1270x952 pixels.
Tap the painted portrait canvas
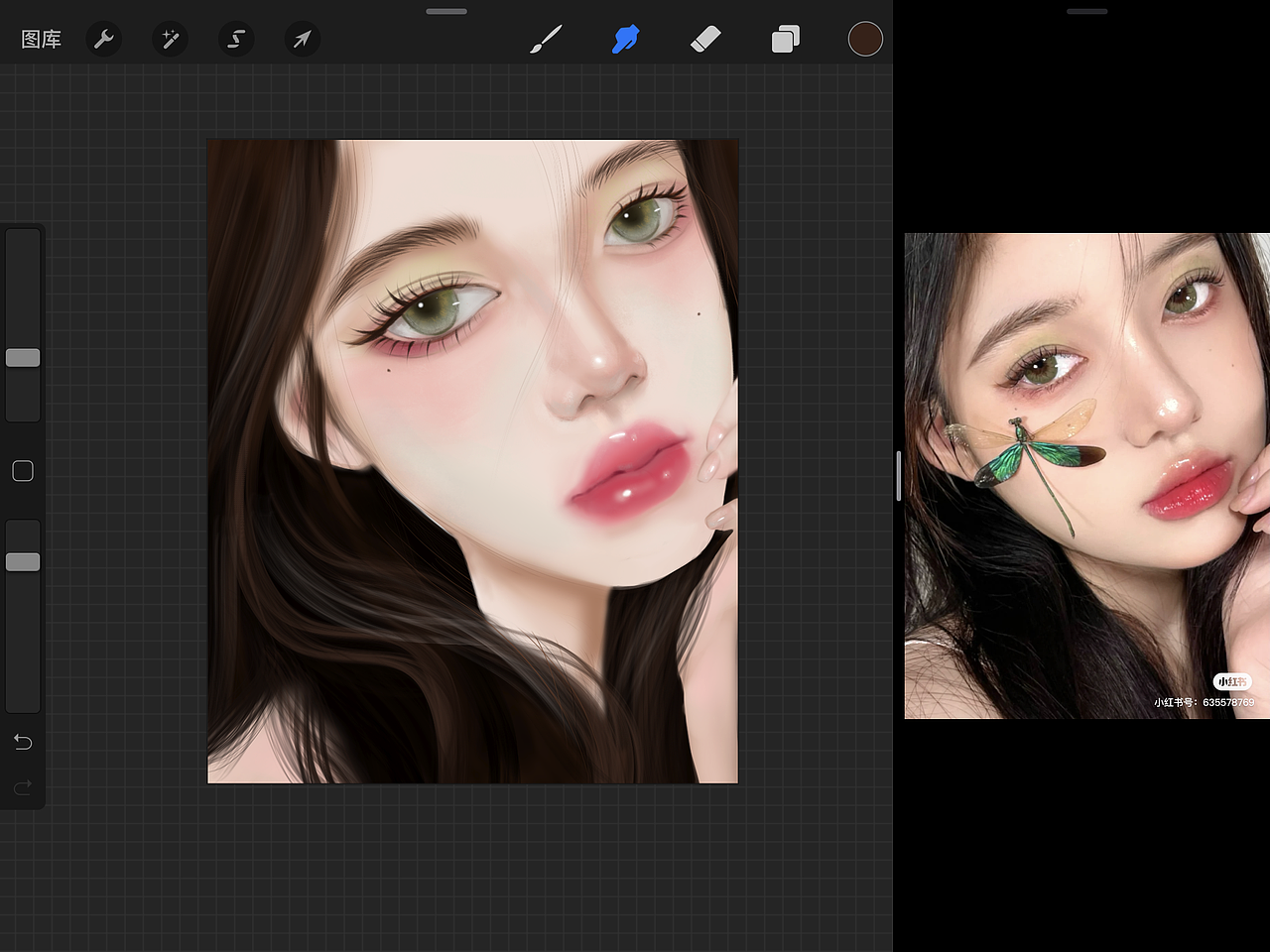(472, 461)
